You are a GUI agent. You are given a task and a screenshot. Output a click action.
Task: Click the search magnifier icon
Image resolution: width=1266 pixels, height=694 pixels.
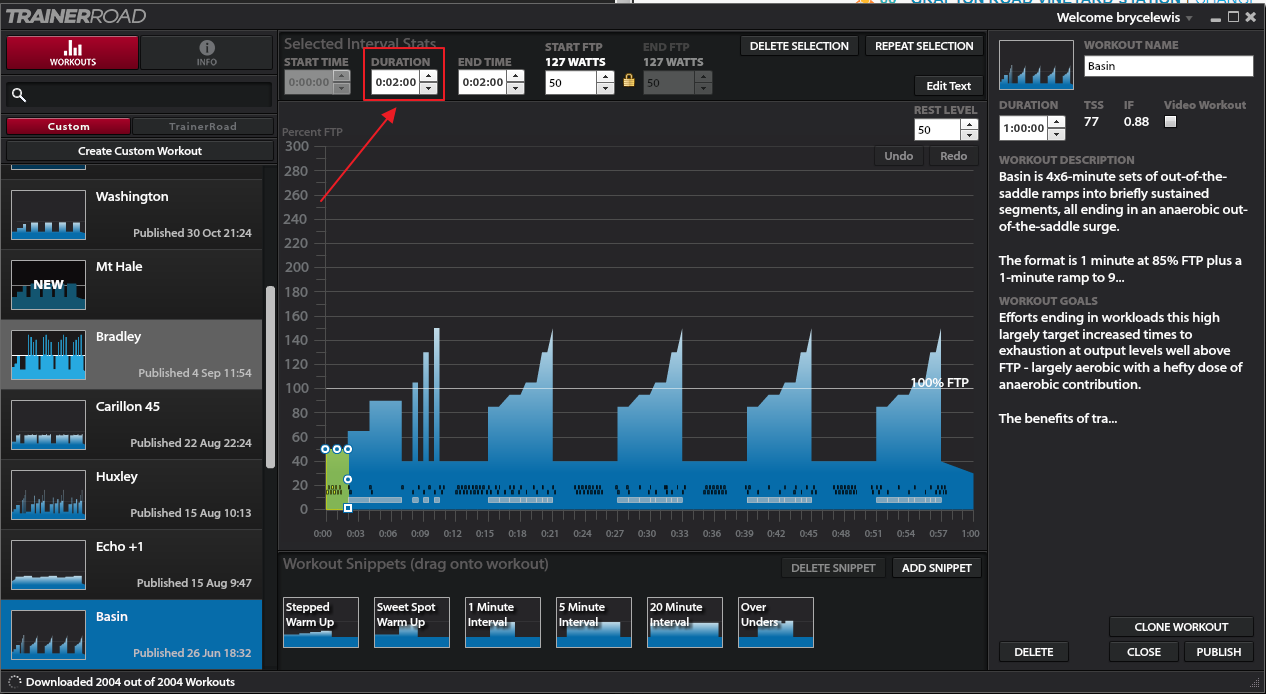click(x=19, y=95)
